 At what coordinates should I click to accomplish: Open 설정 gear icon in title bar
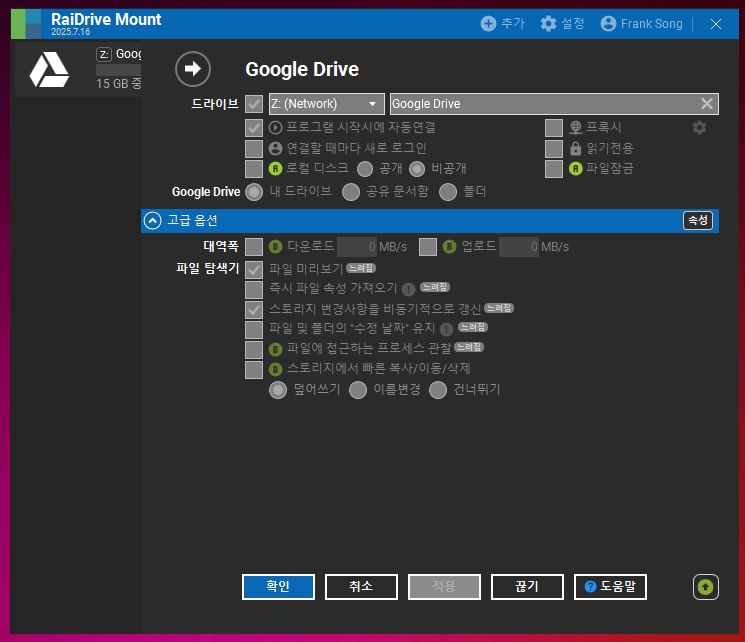548,23
